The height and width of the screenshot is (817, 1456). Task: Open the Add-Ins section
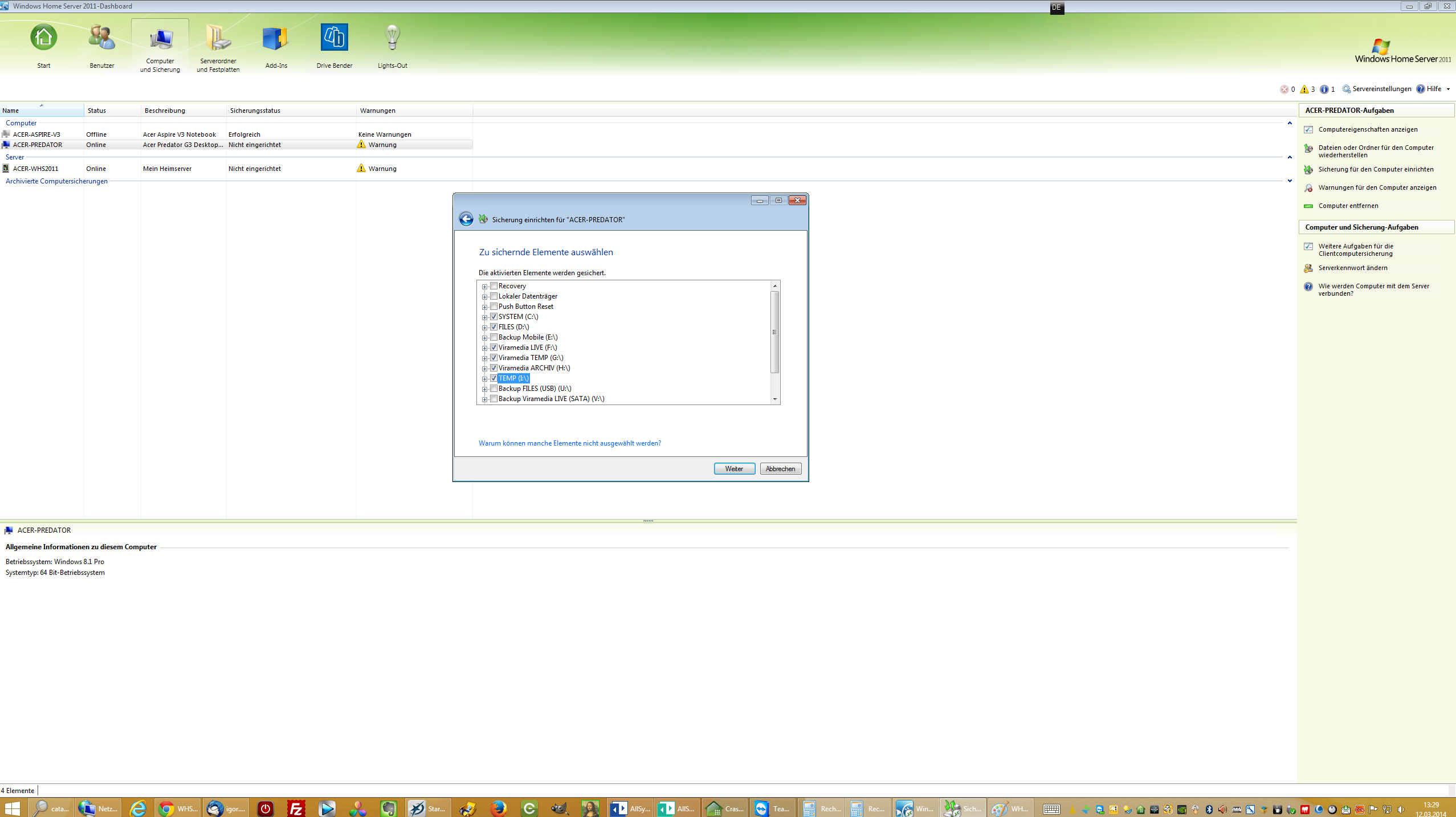tap(275, 46)
